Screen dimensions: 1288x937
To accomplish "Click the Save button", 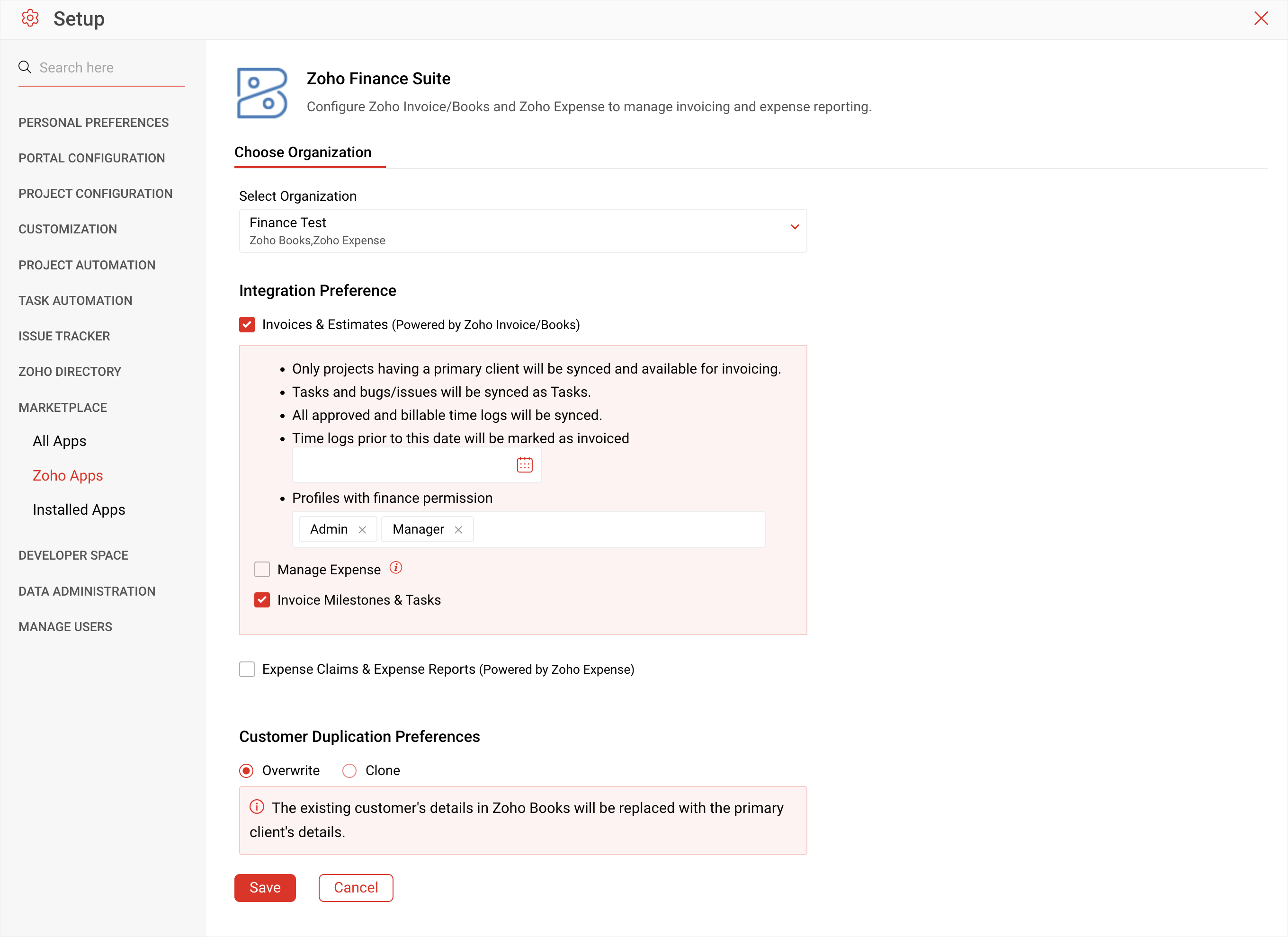I will 265,888.
